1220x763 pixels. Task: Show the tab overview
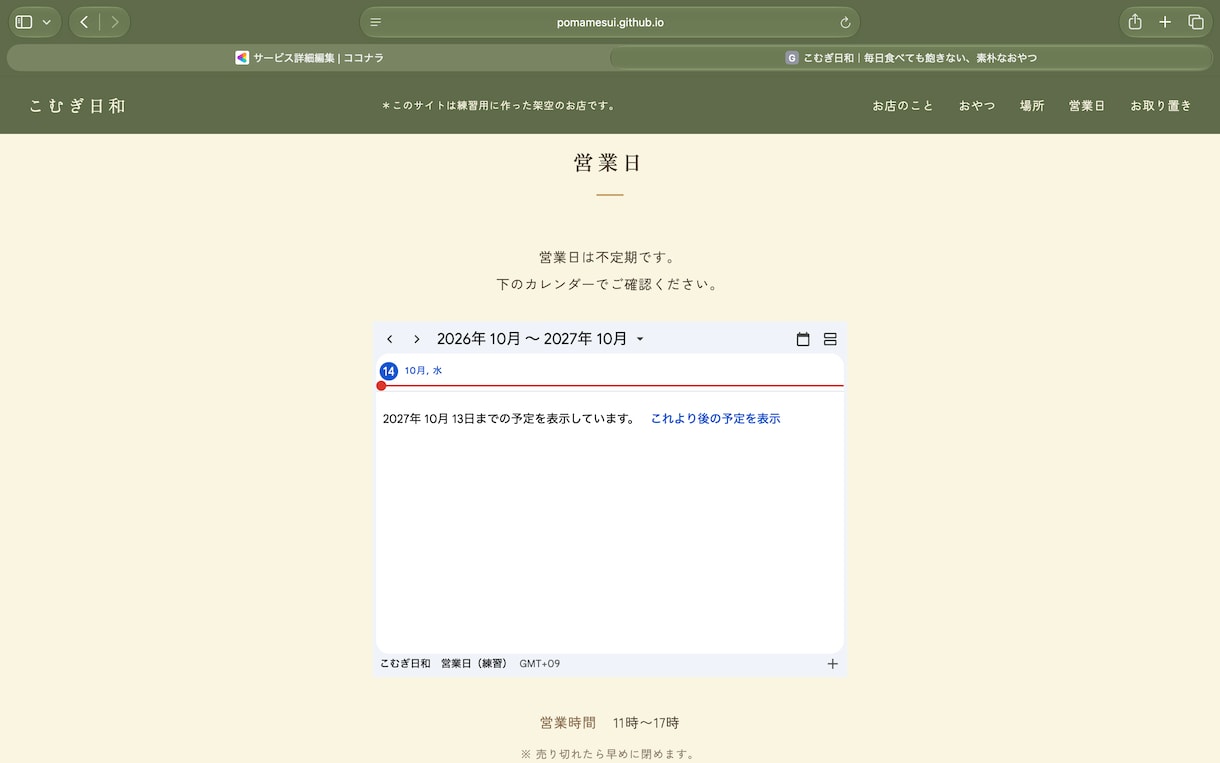1195,22
